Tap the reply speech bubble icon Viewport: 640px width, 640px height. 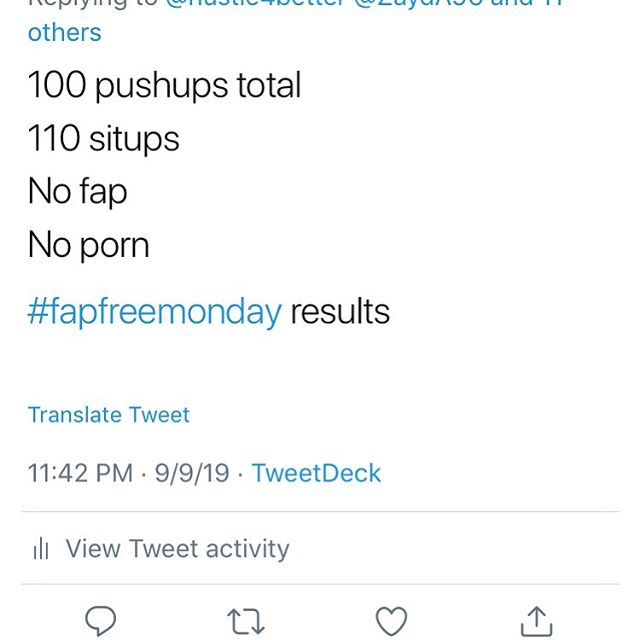point(99,621)
